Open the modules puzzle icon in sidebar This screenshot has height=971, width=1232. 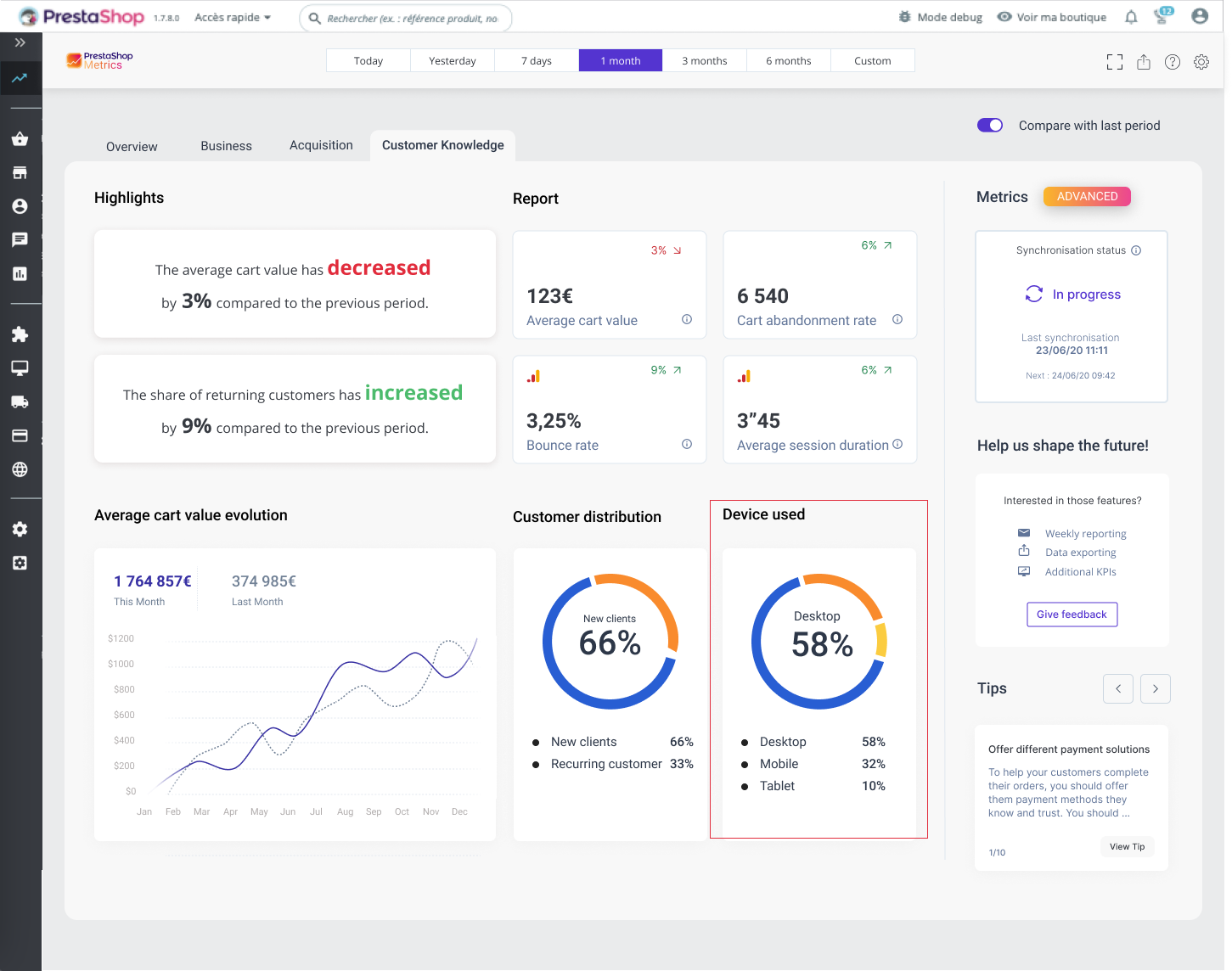(20, 334)
